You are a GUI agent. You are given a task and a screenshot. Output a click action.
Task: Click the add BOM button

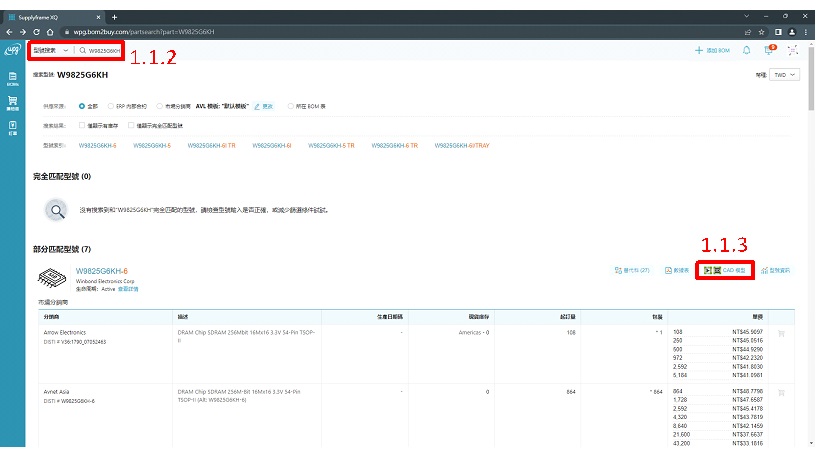click(x=712, y=50)
